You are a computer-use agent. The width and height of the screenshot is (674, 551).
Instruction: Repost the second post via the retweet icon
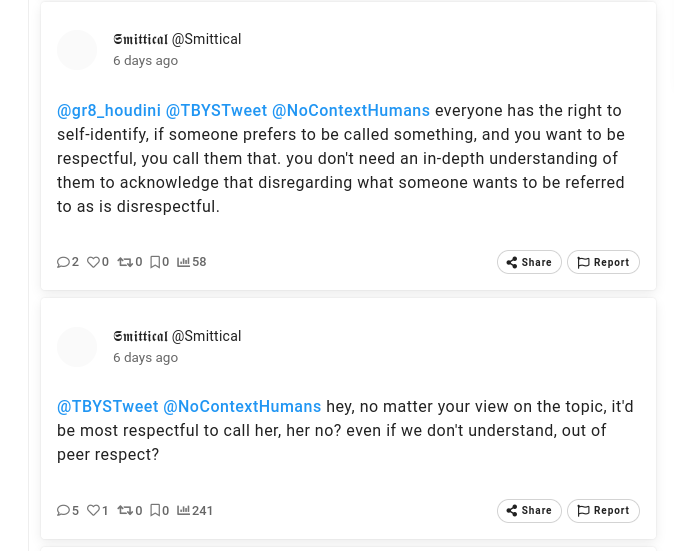pyautogui.click(x=125, y=510)
